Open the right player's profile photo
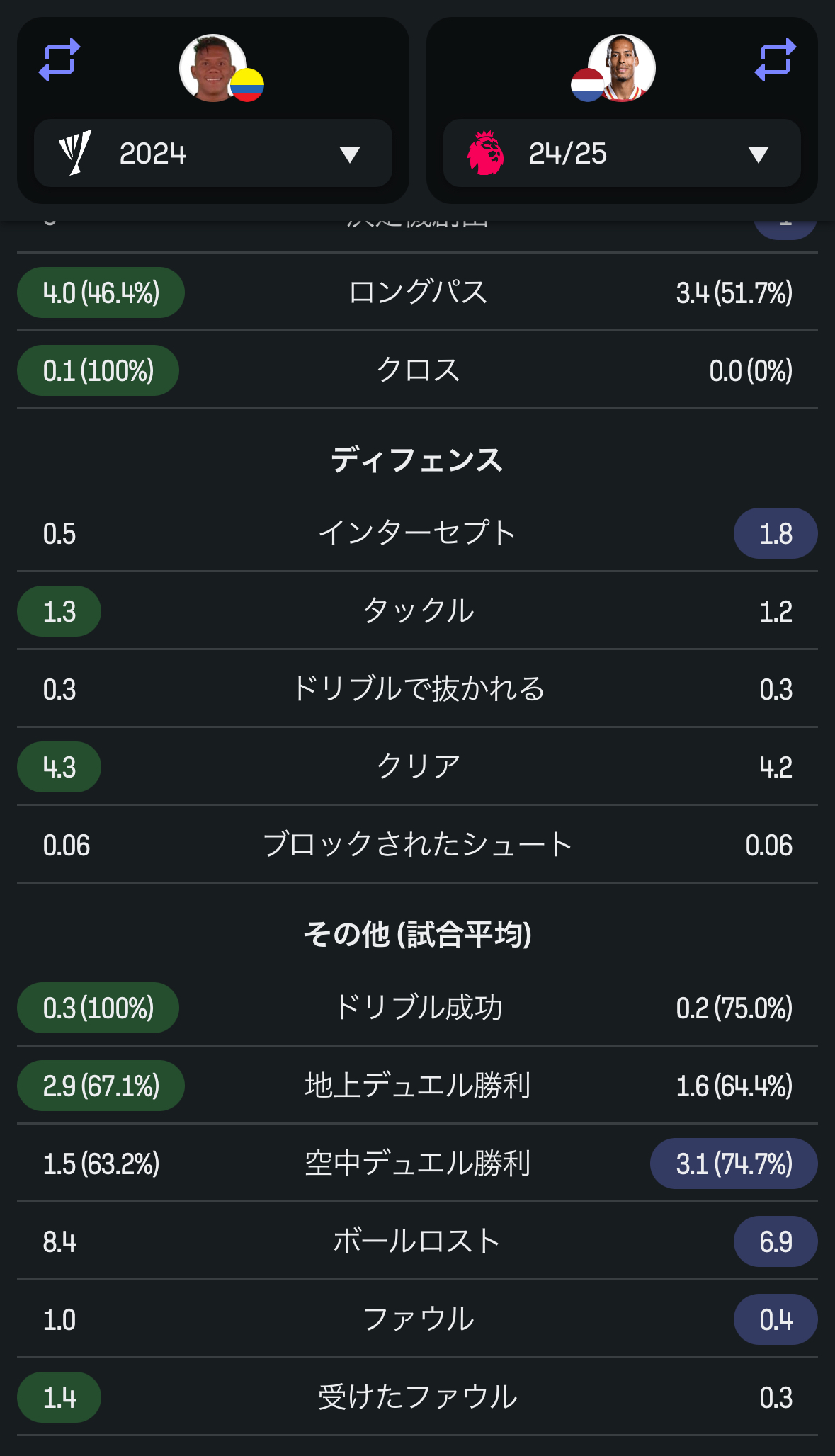The width and height of the screenshot is (835, 1456). (623, 67)
